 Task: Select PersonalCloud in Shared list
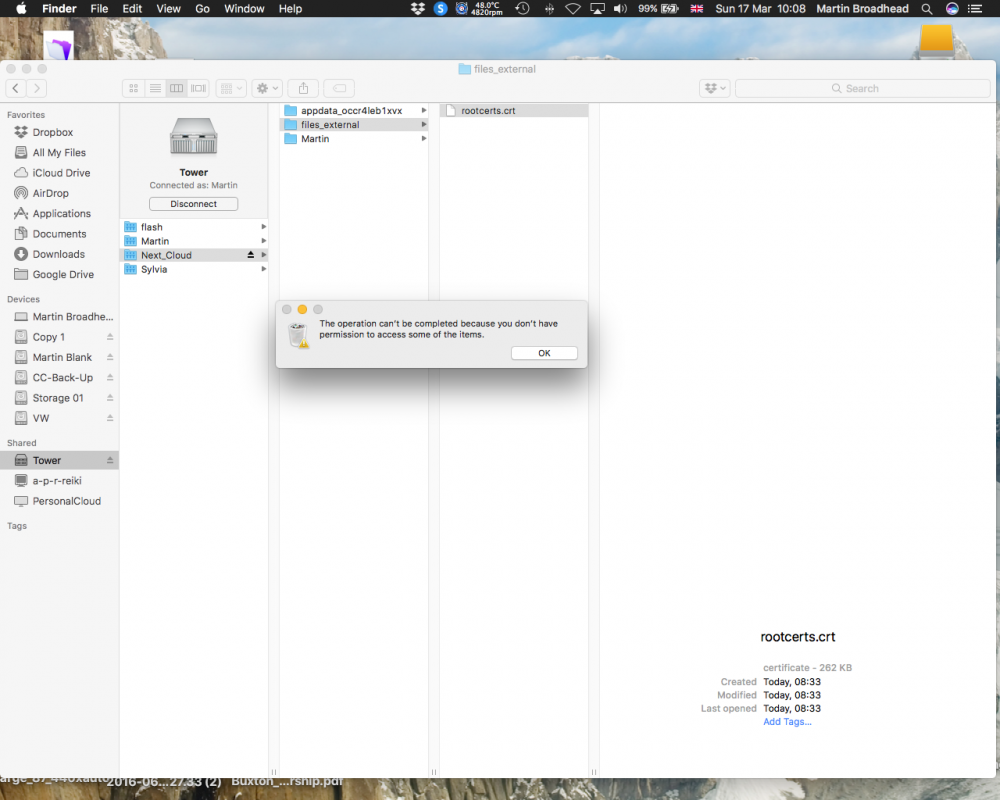point(59,501)
